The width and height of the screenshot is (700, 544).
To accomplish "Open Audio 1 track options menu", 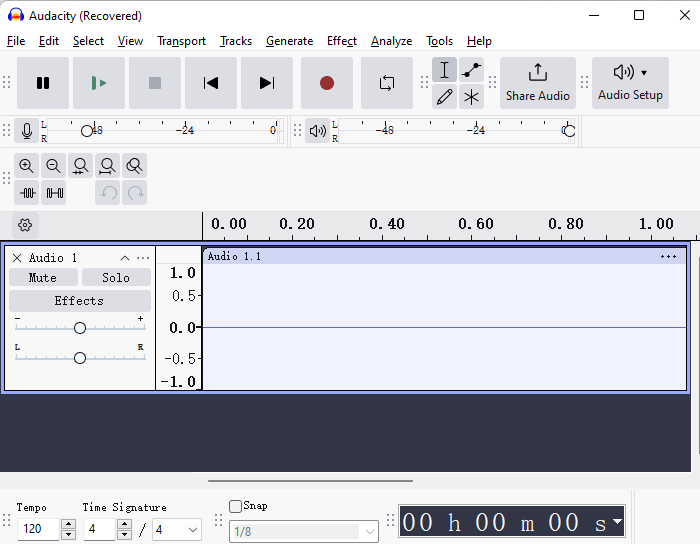I will pos(143,258).
